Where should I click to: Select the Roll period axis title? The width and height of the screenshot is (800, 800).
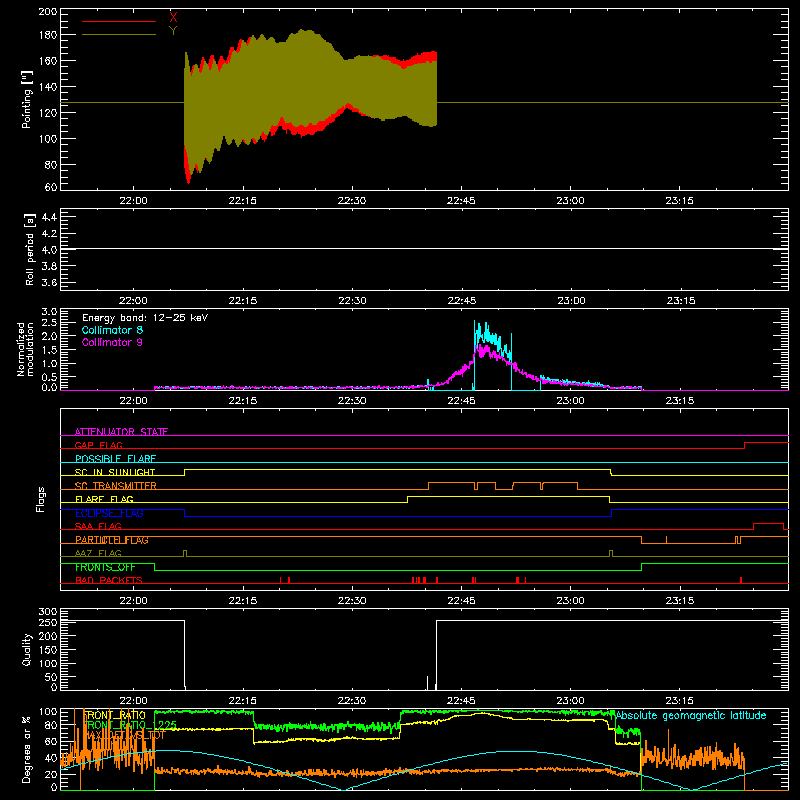tap(30, 249)
